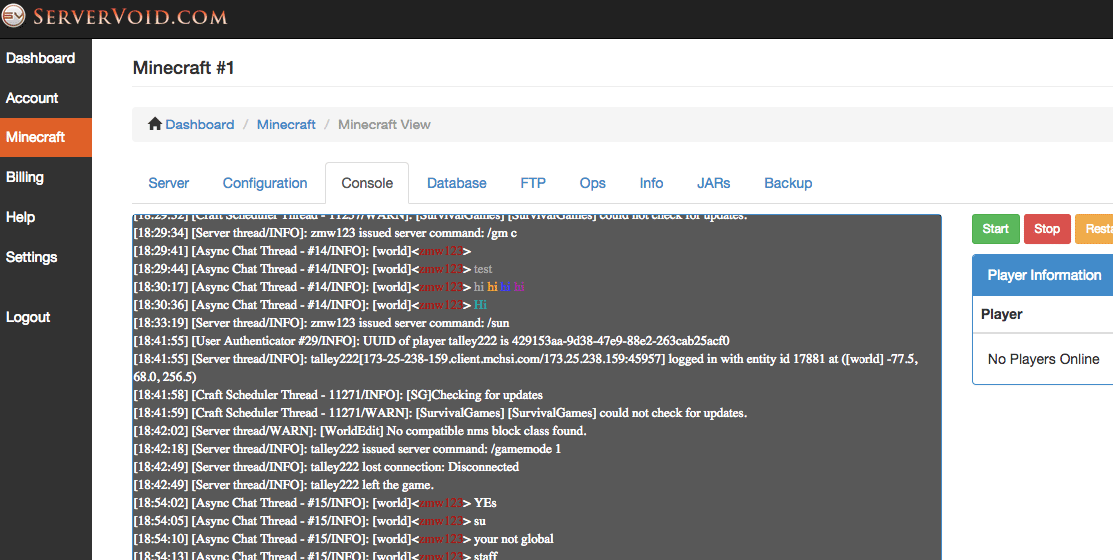The height and width of the screenshot is (560, 1113).
Task: Open the Help sidebar item
Action: pyautogui.click(x=20, y=217)
